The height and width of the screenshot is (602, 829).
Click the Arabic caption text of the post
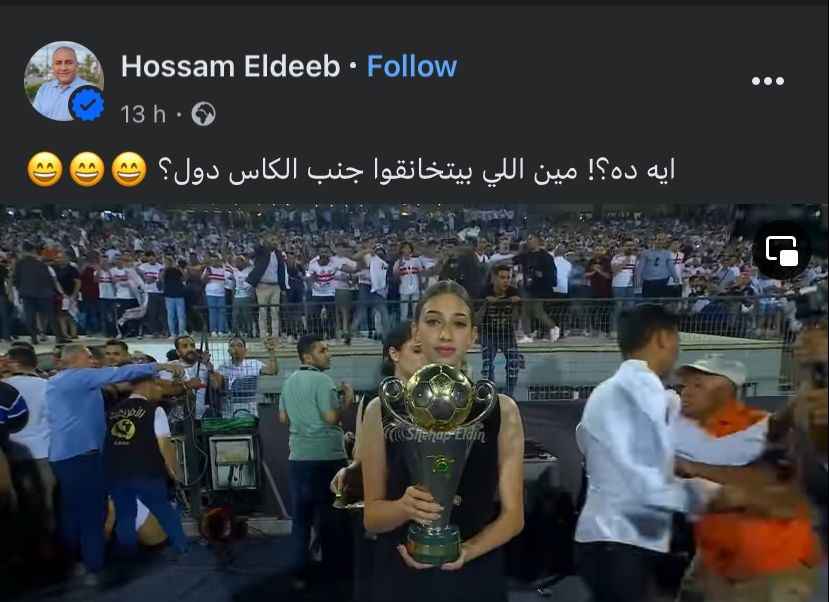tap(417, 170)
